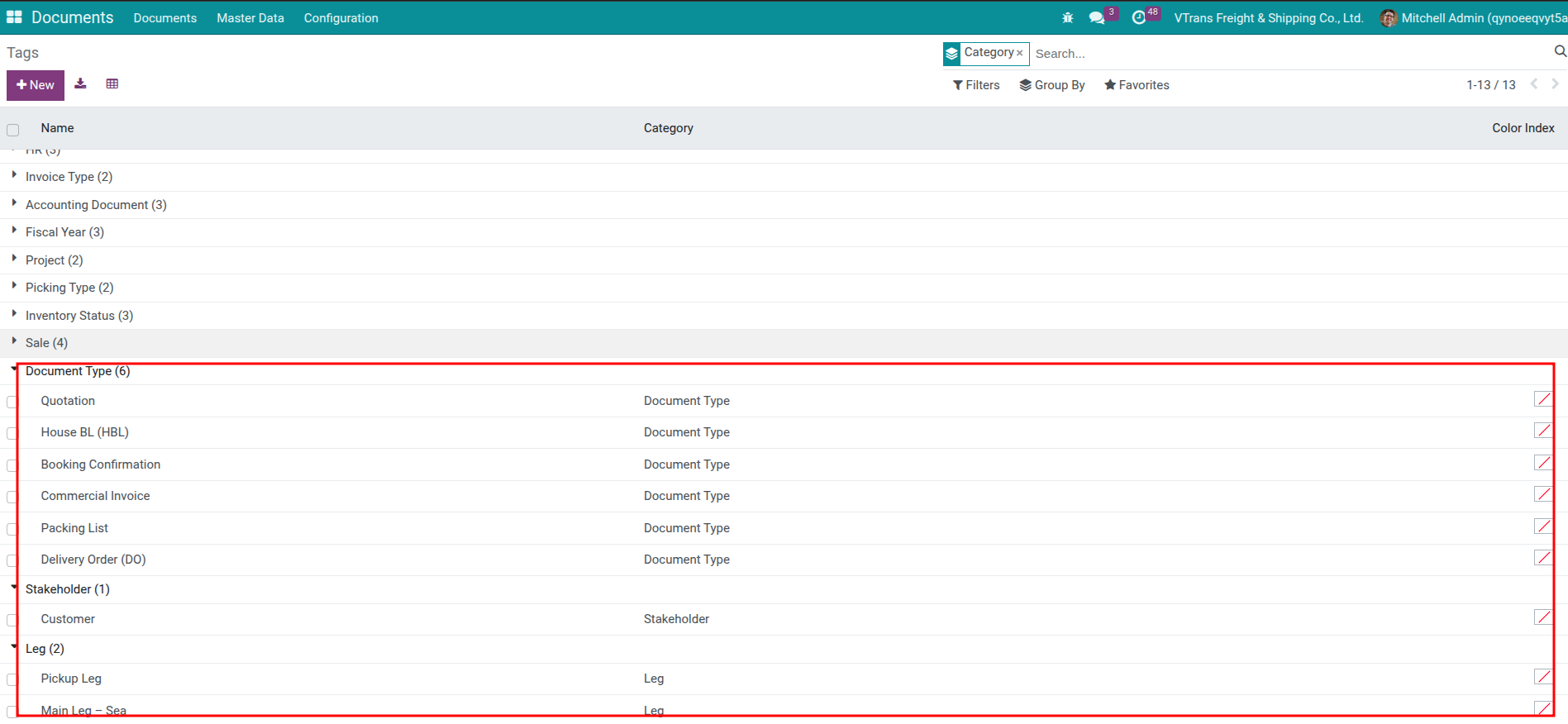This screenshot has width=1568, height=724.
Task: Open the chat messages icon
Action: (x=1097, y=17)
